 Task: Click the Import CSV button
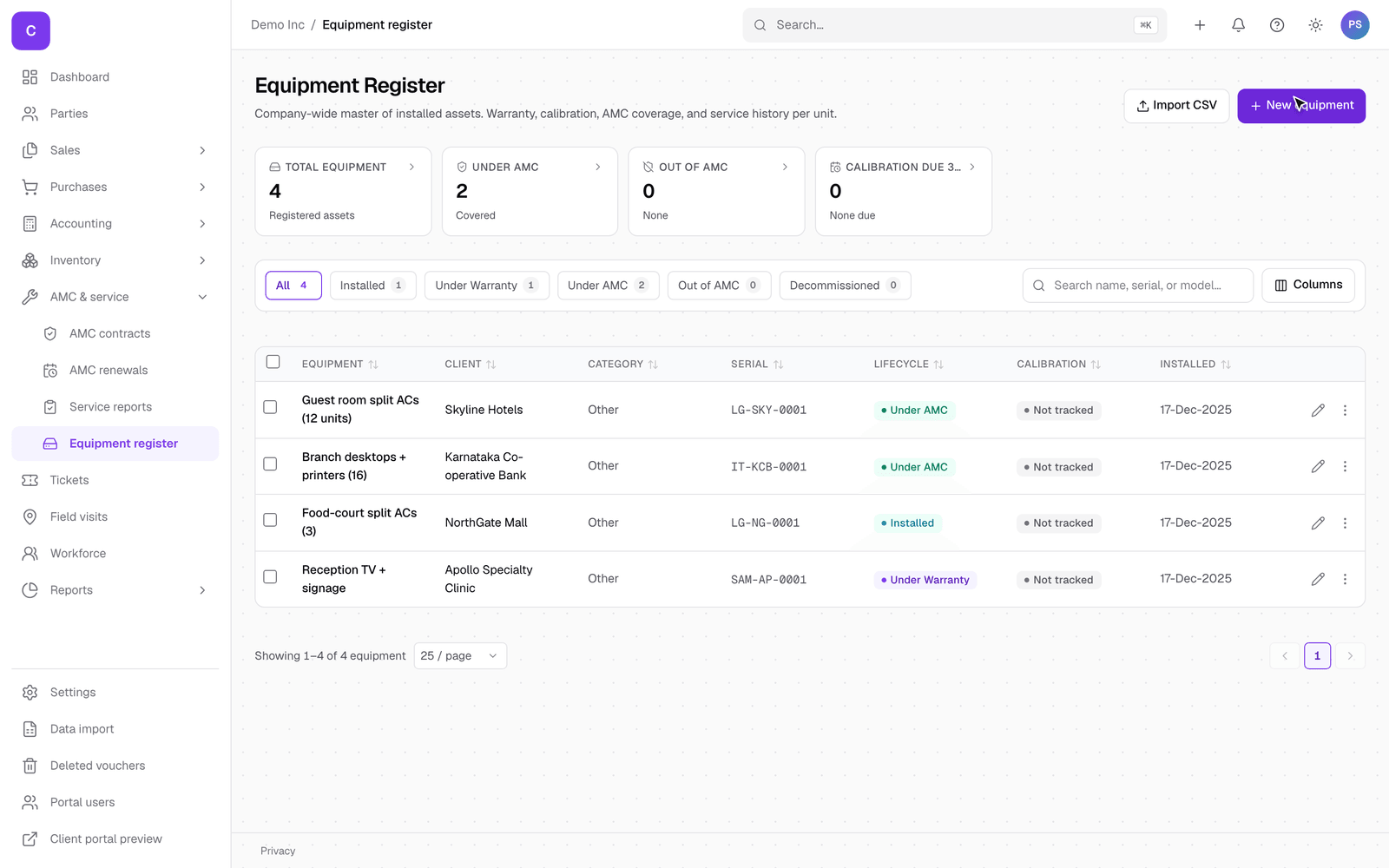pyautogui.click(x=1176, y=106)
